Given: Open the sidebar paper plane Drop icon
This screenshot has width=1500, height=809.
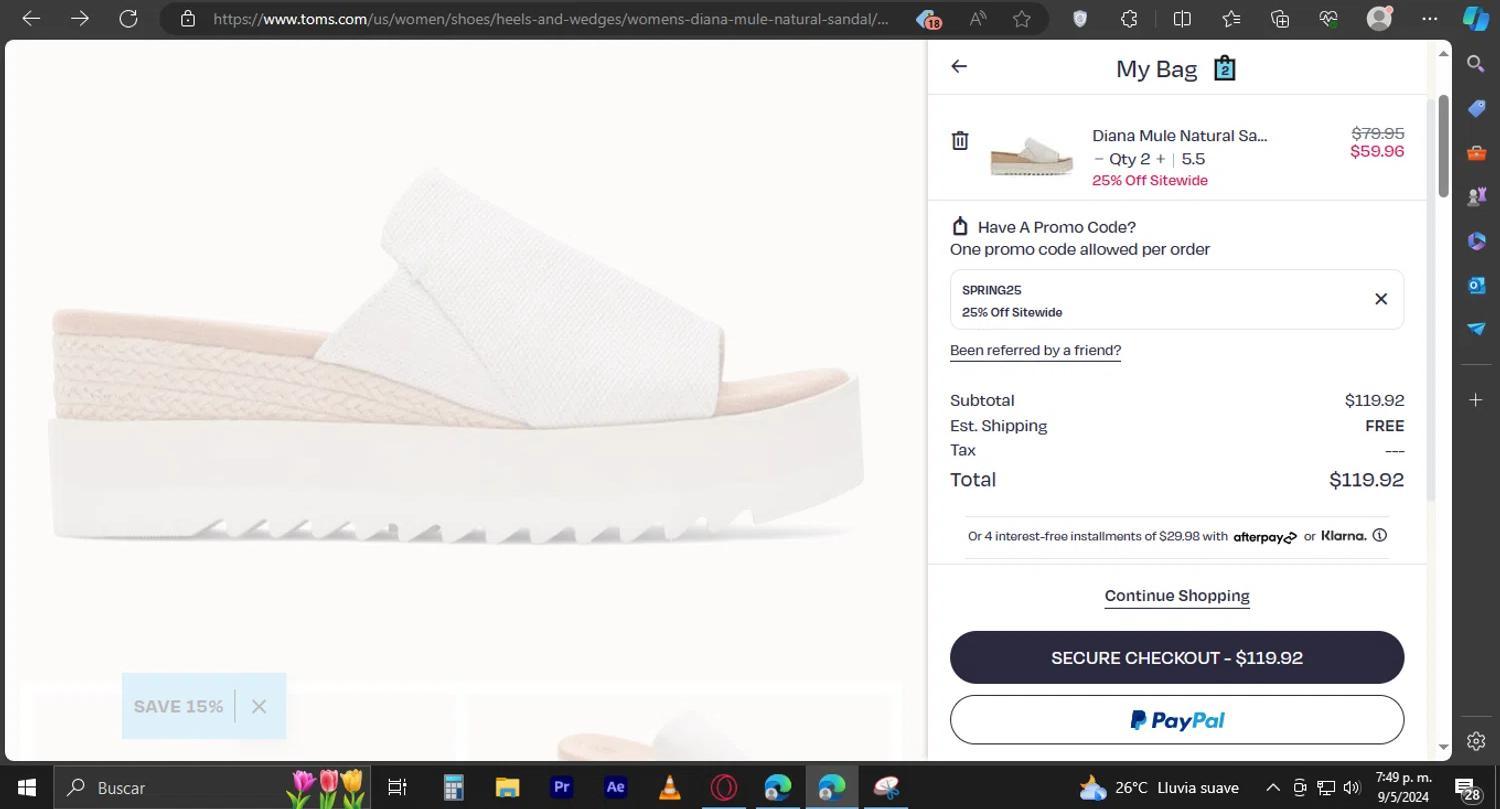Looking at the screenshot, I should pos(1476,329).
